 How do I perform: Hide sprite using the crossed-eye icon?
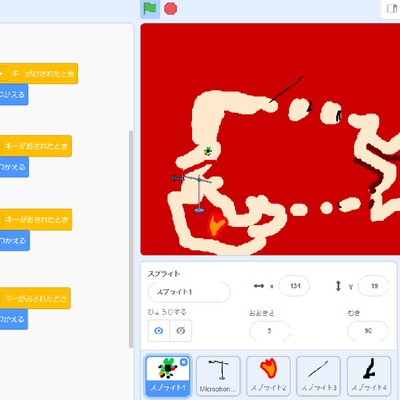coord(181,330)
